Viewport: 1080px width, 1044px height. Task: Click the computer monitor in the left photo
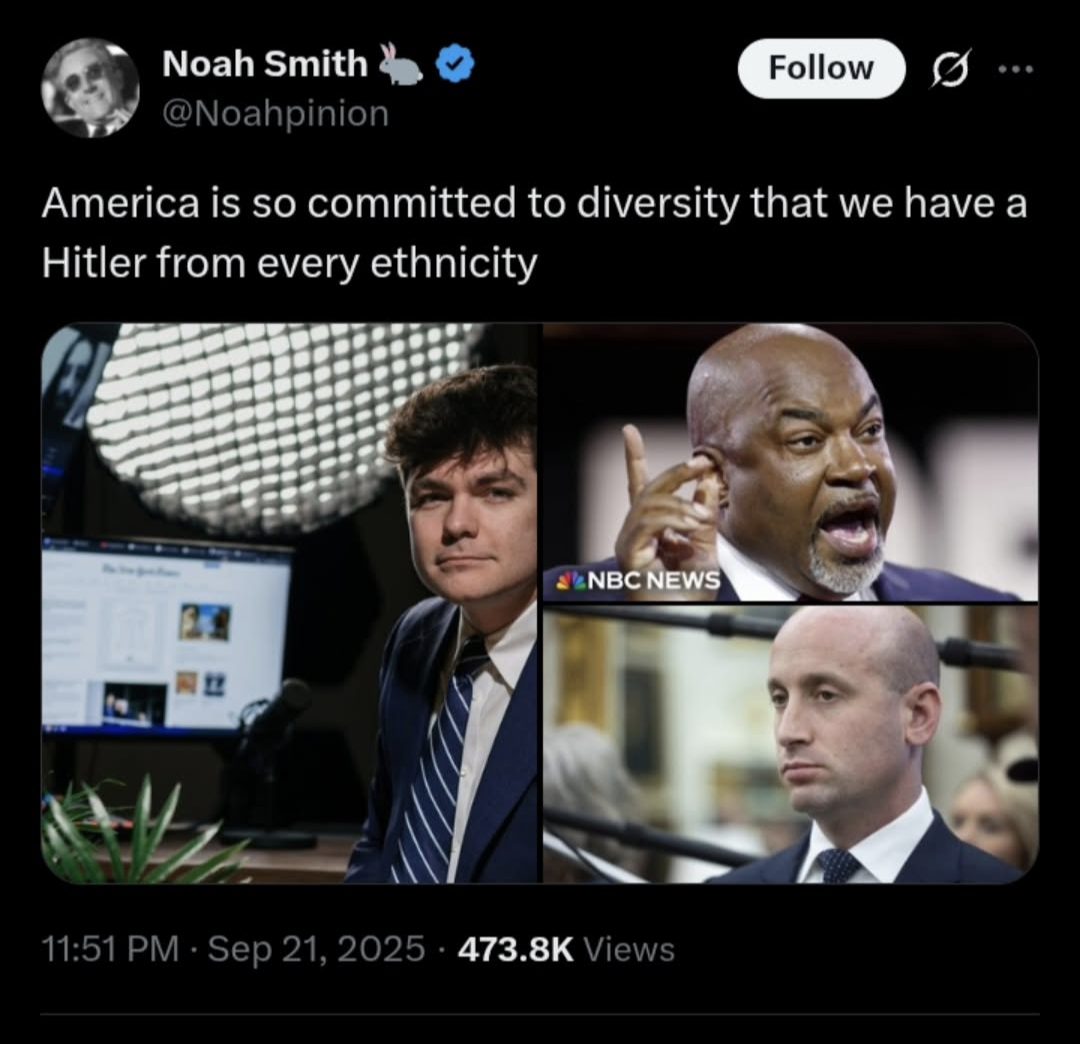click(167, 633)
